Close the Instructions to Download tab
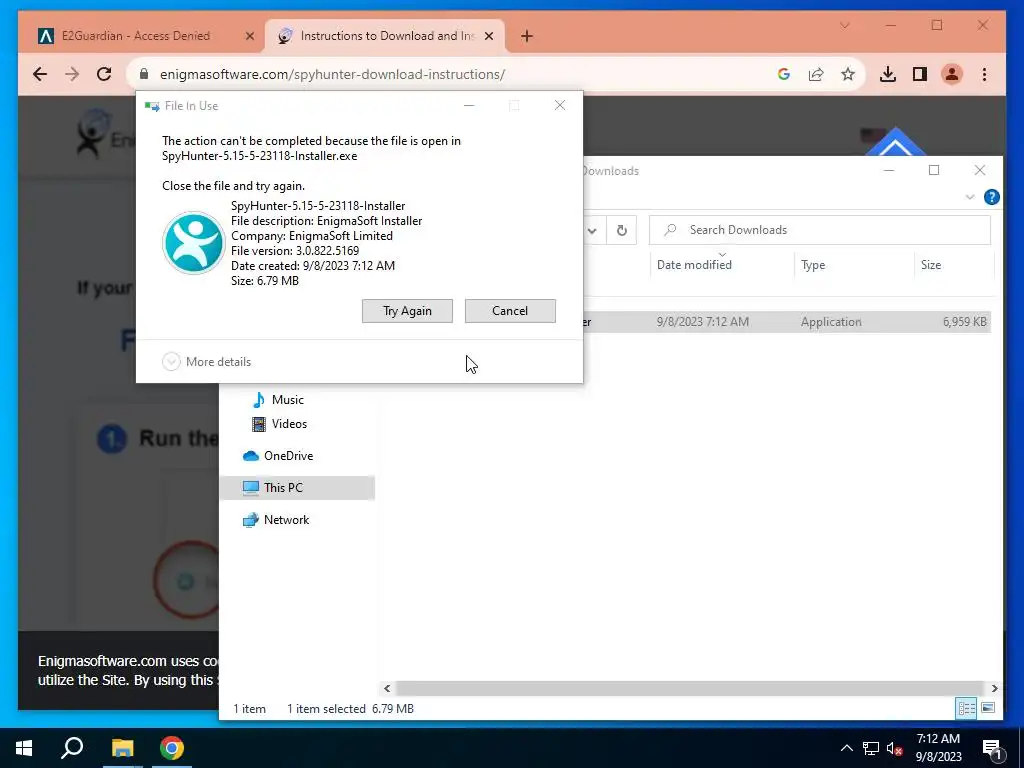The image size is (1024, 768). pos(488,37)
